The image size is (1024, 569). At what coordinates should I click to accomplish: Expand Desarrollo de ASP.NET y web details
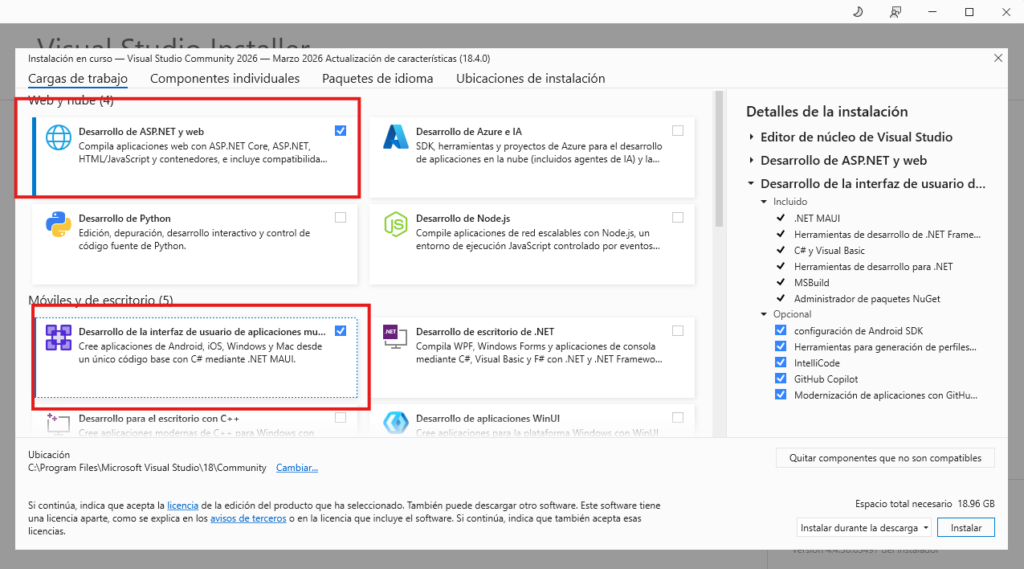click(x=752, y=160)
